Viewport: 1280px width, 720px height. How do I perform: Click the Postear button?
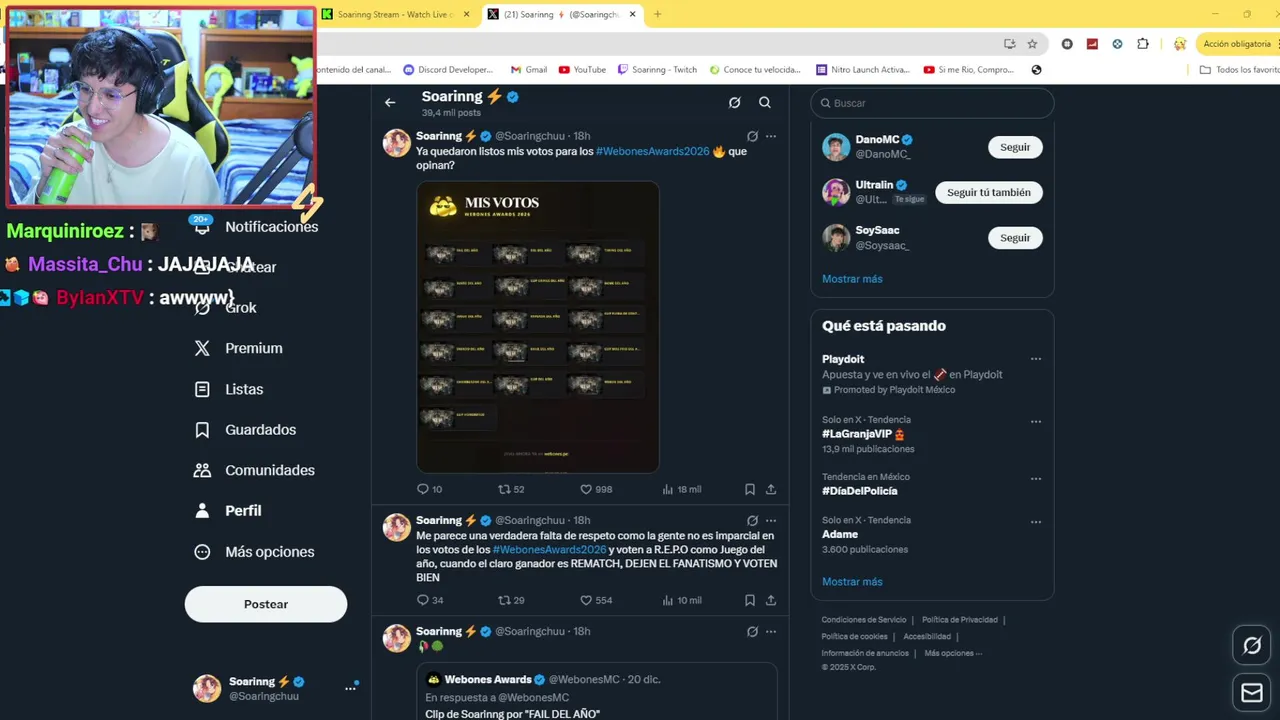266,604
